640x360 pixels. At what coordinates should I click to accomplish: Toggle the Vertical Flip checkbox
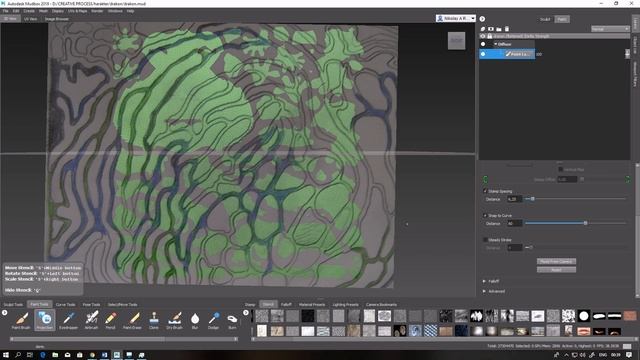[x=561, y=169]
